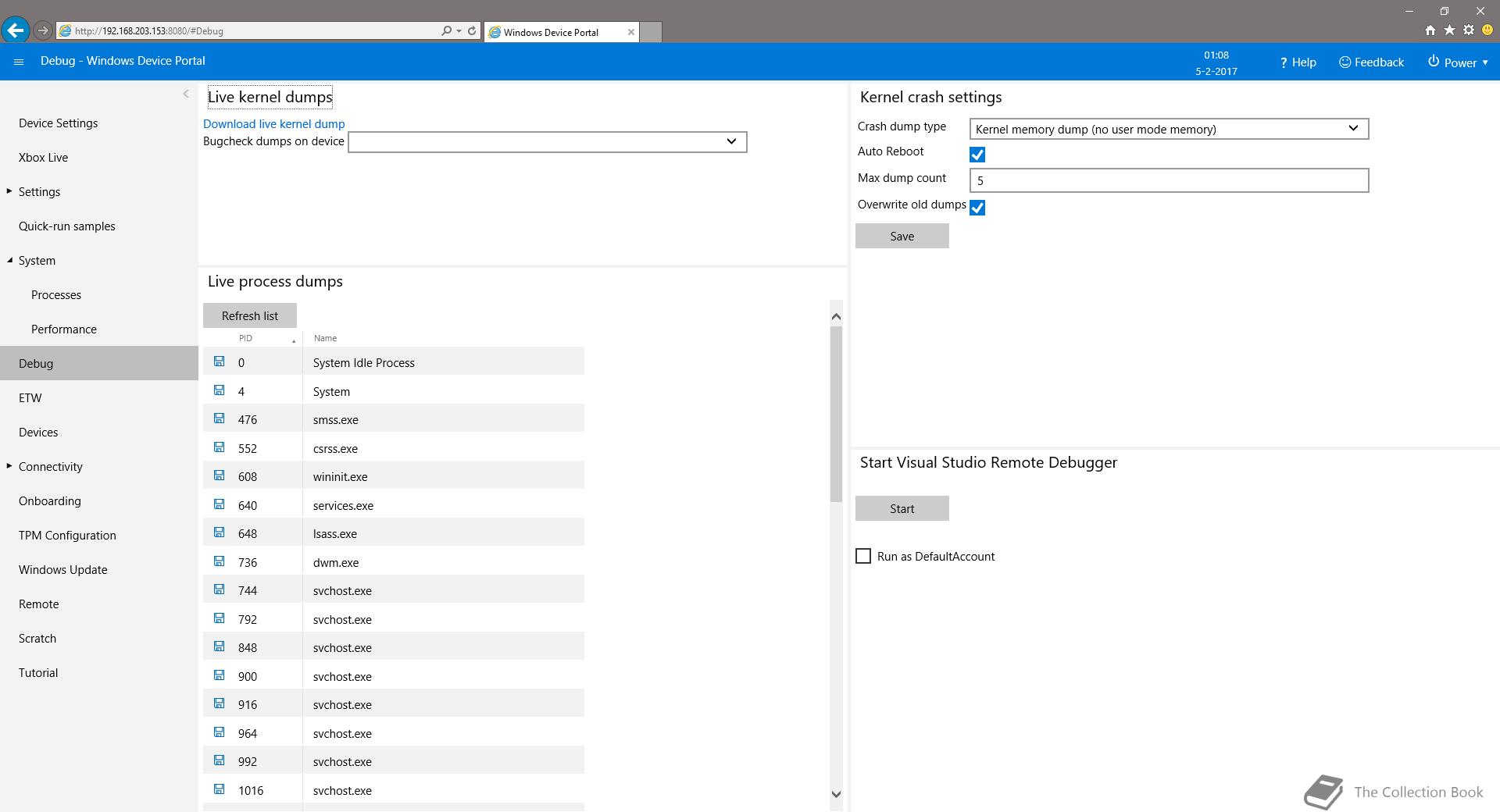Image resolution: width=1500 pixels, height=812 pixels.
Task: Open the ETW page
Action: pyautogui.click(x=30, y=398)
